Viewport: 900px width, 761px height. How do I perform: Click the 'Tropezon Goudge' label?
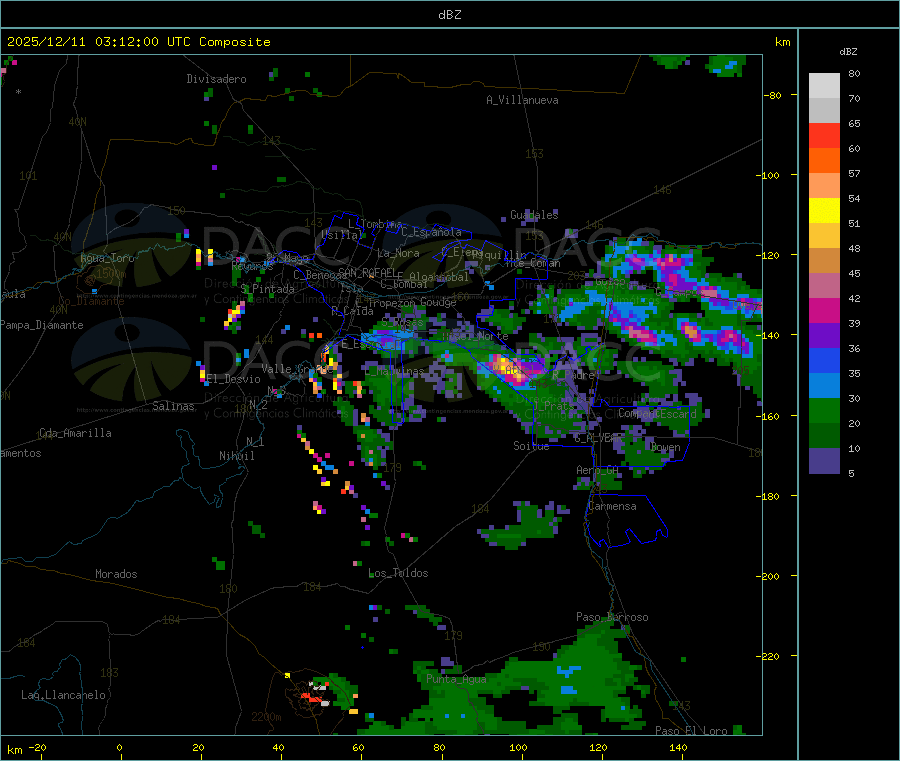[412, 302]
